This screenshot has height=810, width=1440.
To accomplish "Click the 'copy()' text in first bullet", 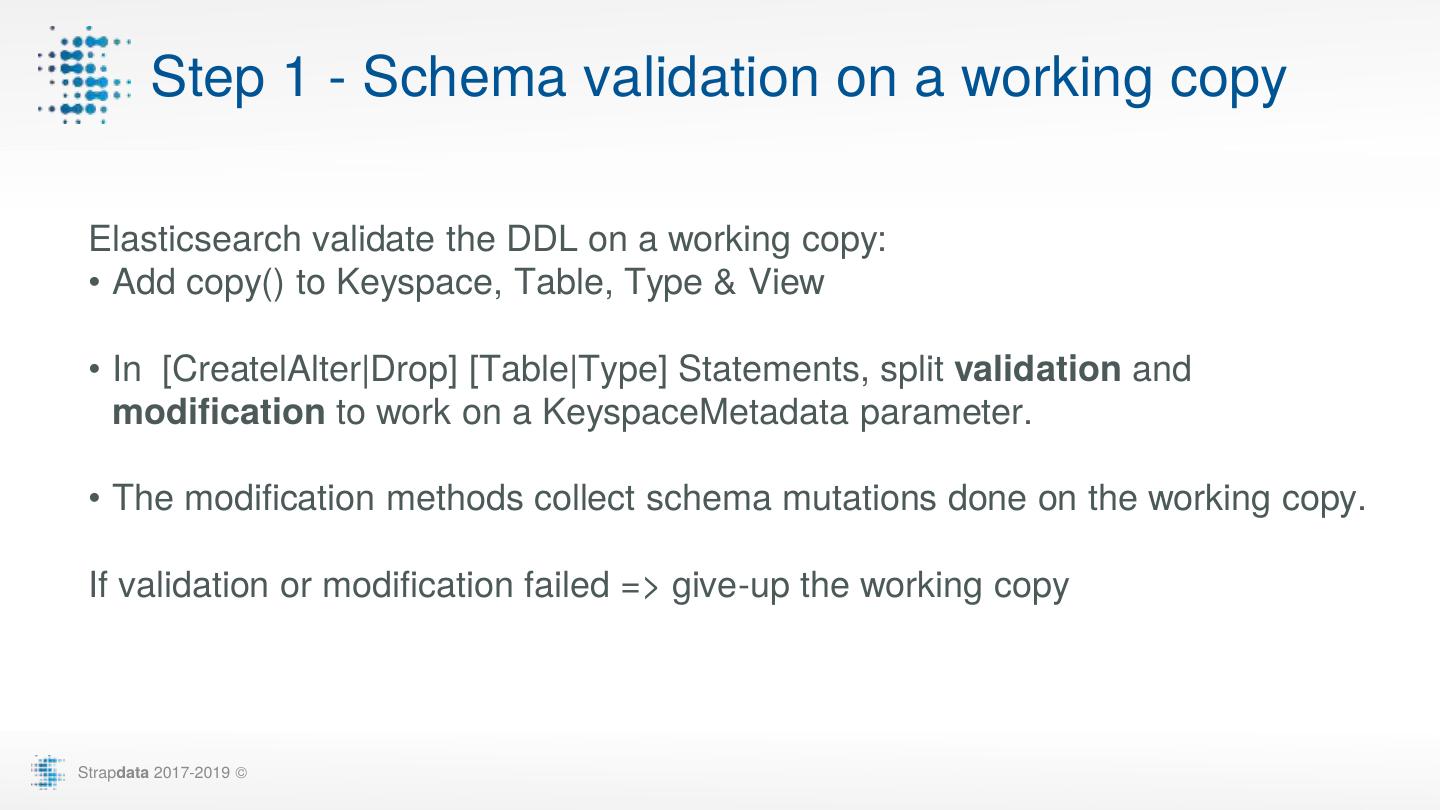I will coord(235,283).
